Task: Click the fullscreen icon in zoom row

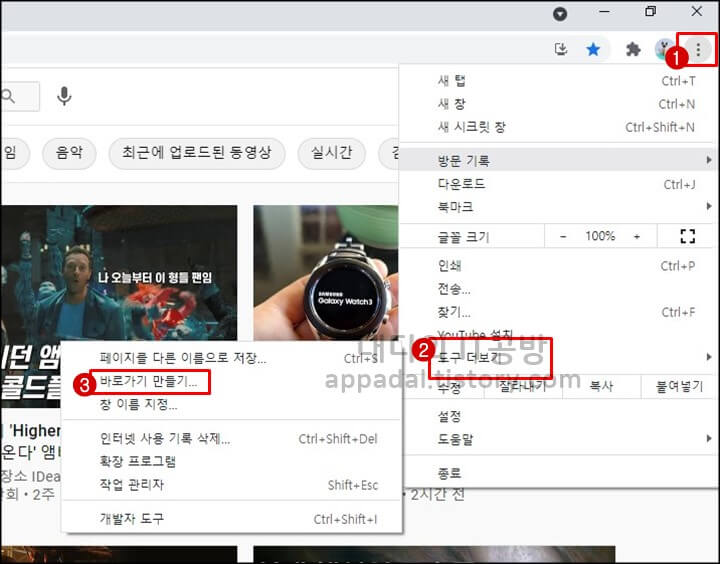Action: [687, 236]
